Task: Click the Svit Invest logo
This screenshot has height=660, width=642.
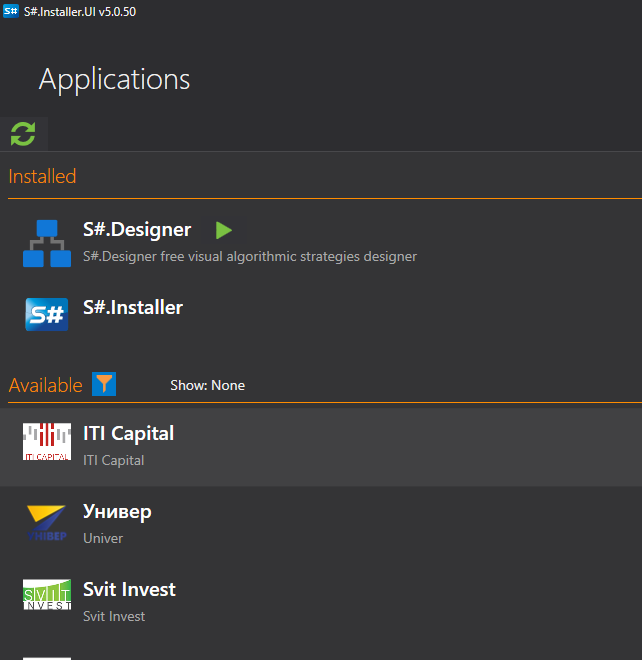Action: tap(47, 595)
